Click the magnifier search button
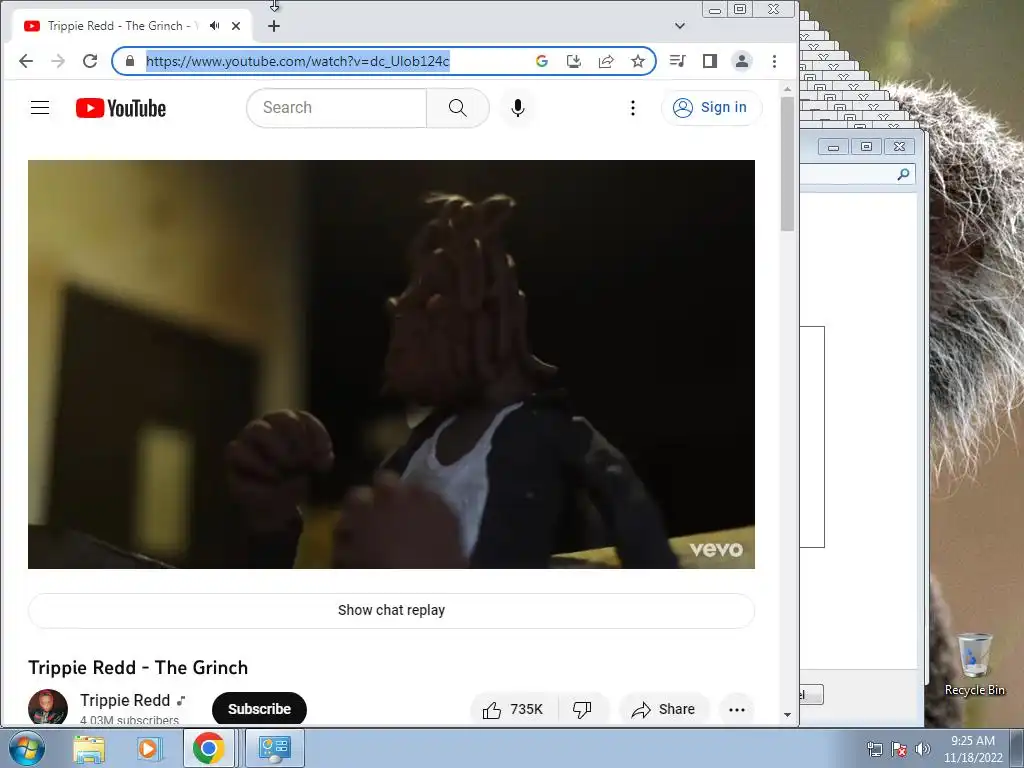This screenshot has width=1024, height=768. pos(458,108)
